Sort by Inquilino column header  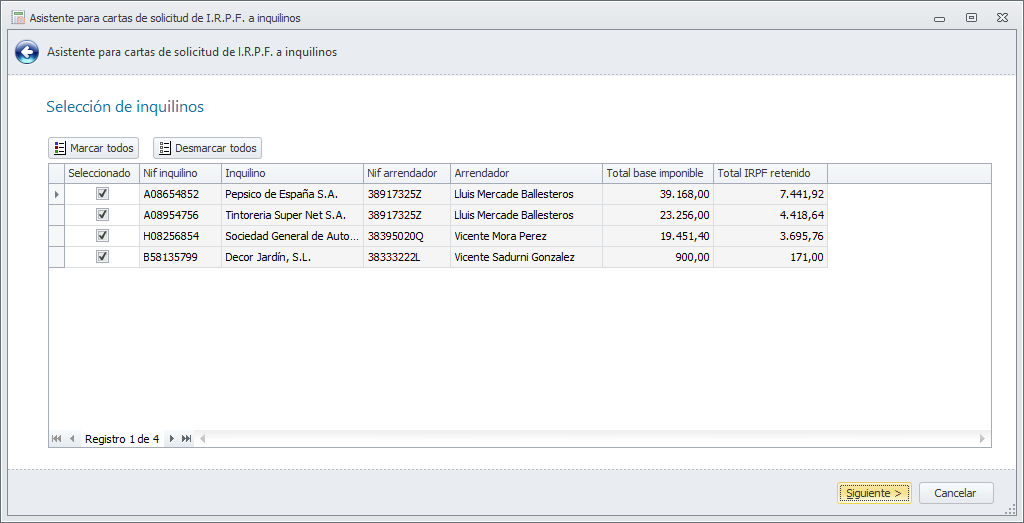click(292, 173)
